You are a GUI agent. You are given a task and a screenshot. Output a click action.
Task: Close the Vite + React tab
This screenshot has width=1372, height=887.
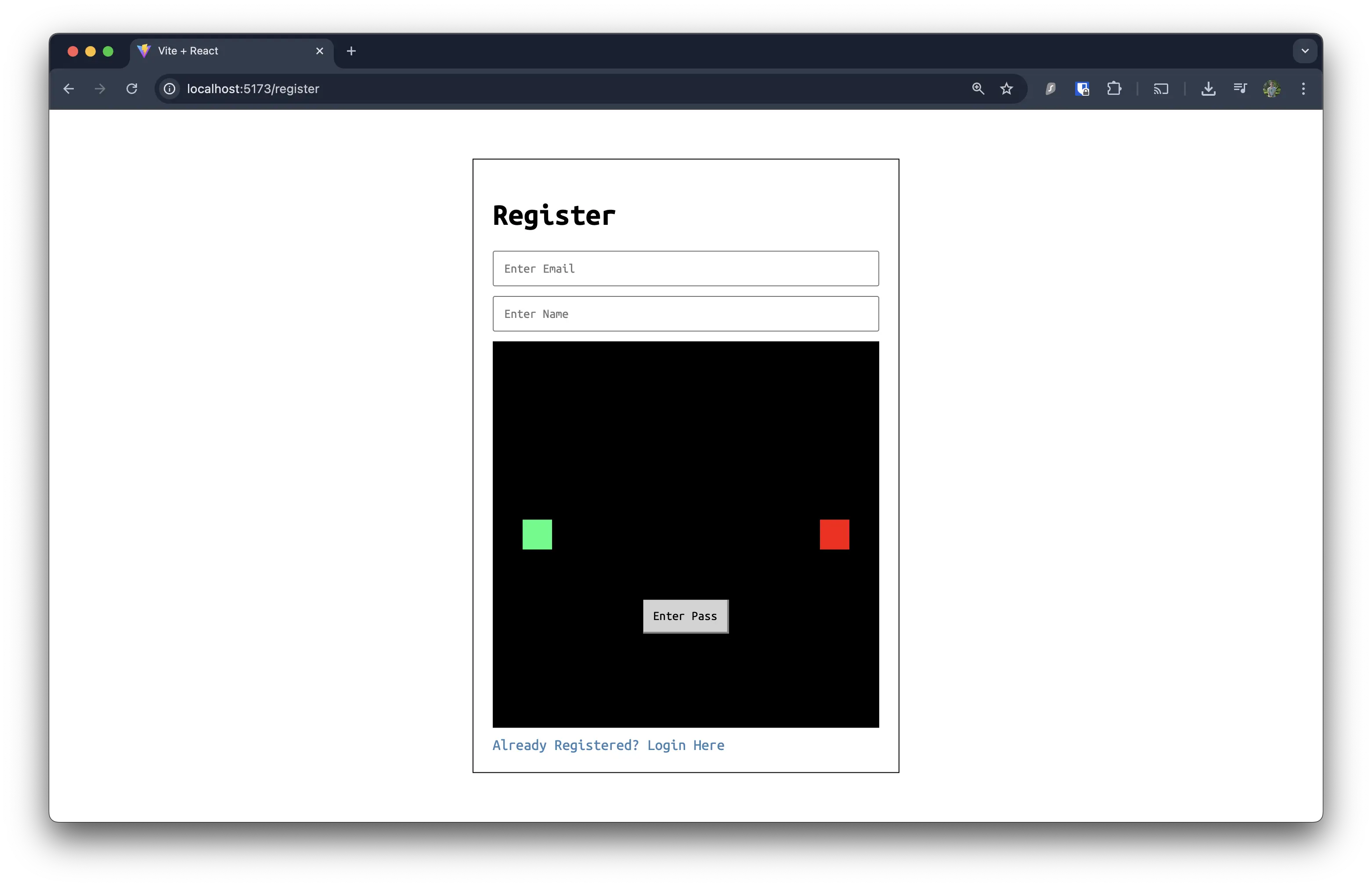tap(320, 50)
